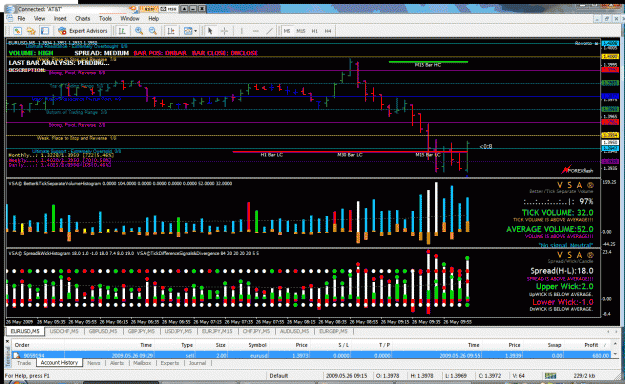Open the Alerts terminal tab
This screenshot has width=625, height=384.
[x=117, y=363]
